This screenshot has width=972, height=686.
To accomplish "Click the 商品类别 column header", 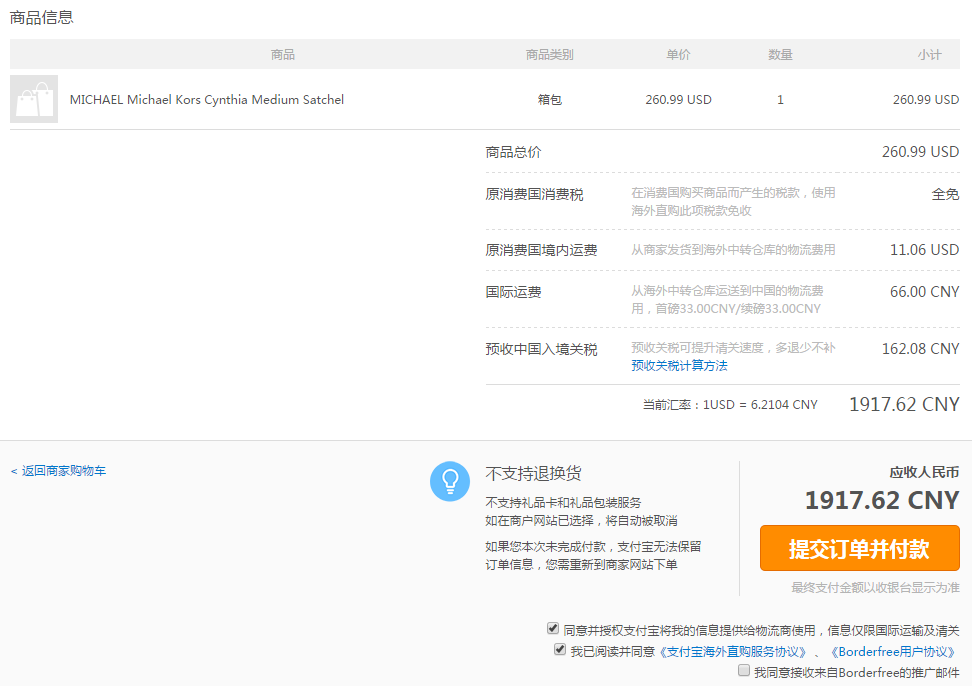I will click(549, 55).
